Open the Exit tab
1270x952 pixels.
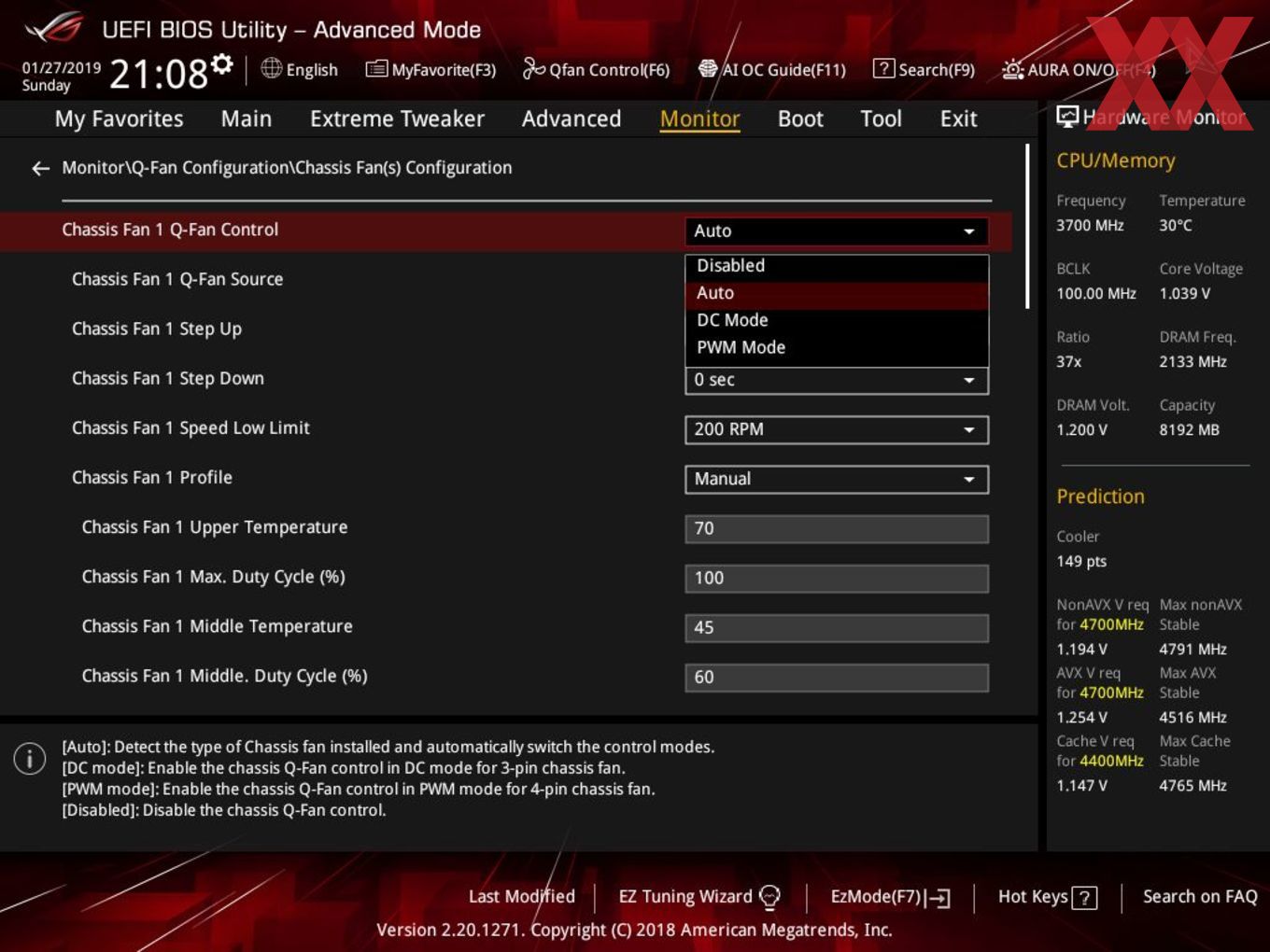[x=958, y=119]
